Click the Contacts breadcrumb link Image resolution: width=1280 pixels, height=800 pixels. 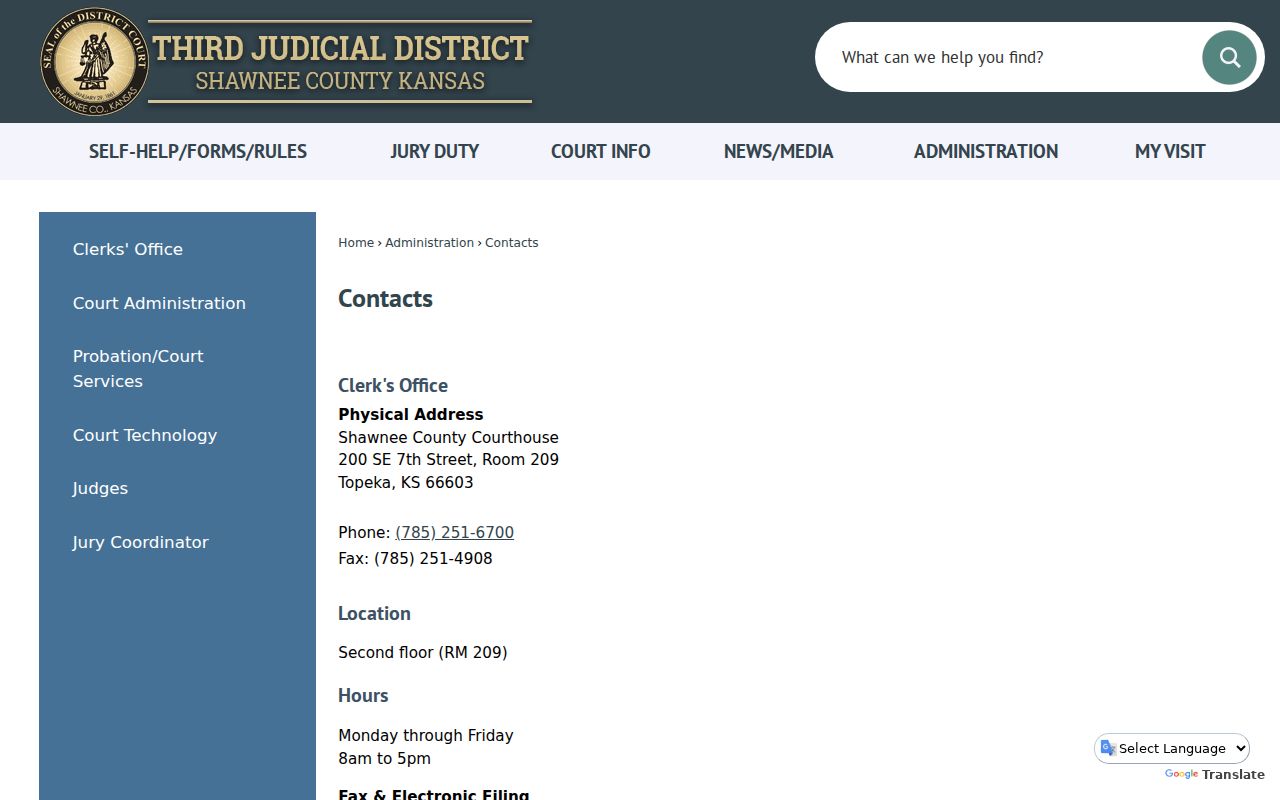click(x=511, y=242)
